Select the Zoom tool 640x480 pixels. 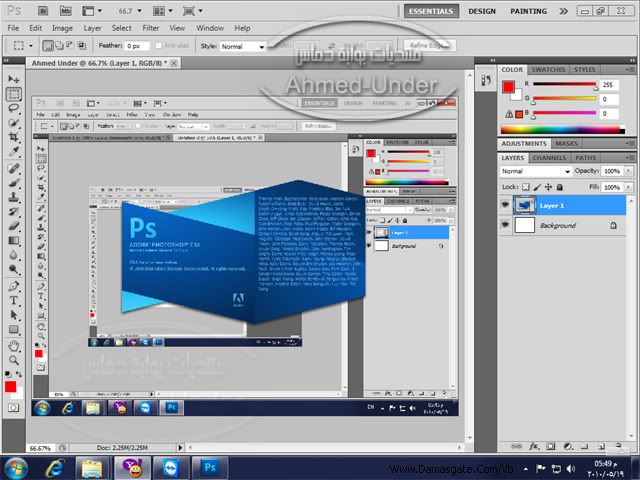click(x=13, y=360)
